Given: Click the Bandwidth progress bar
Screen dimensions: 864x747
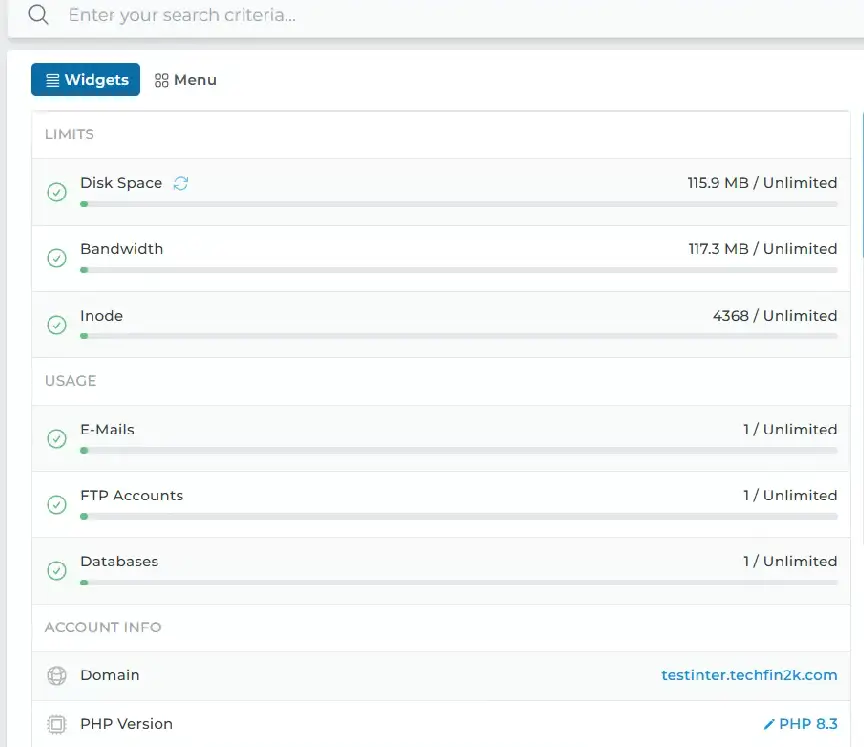Looking at the screenshot, I should (x=458, y=270).
